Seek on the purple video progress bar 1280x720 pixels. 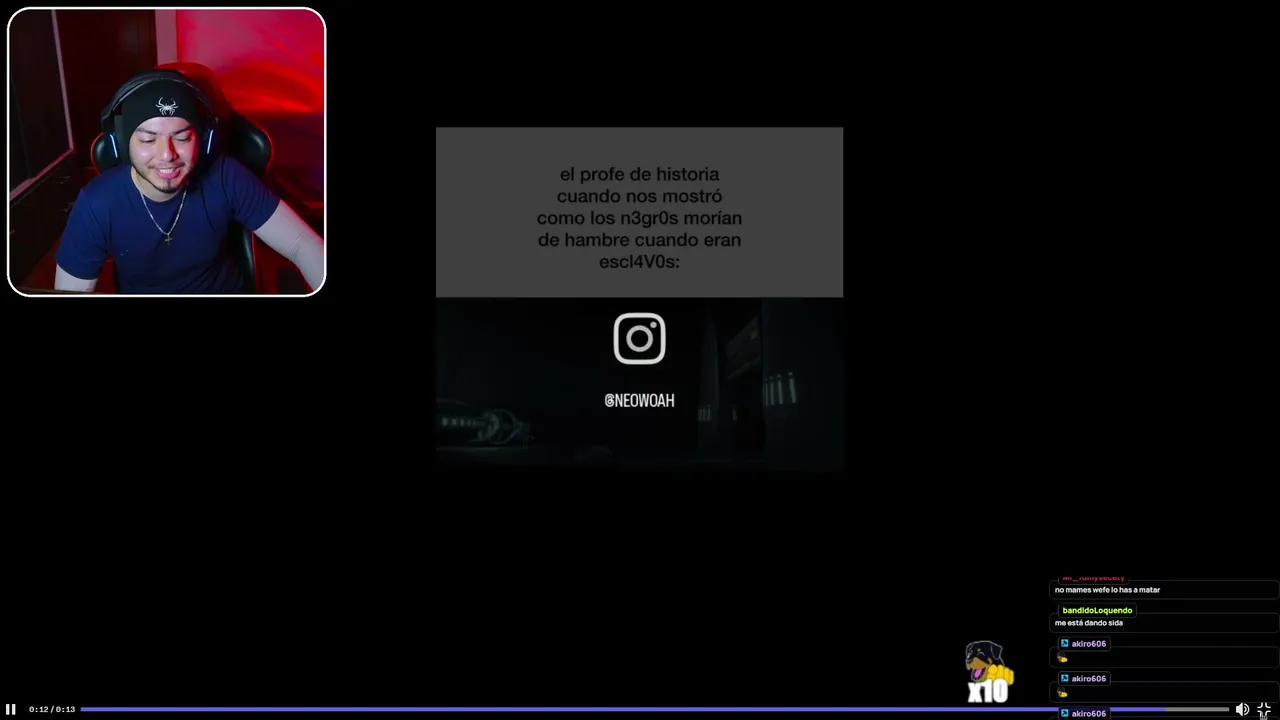click(655, 709)
